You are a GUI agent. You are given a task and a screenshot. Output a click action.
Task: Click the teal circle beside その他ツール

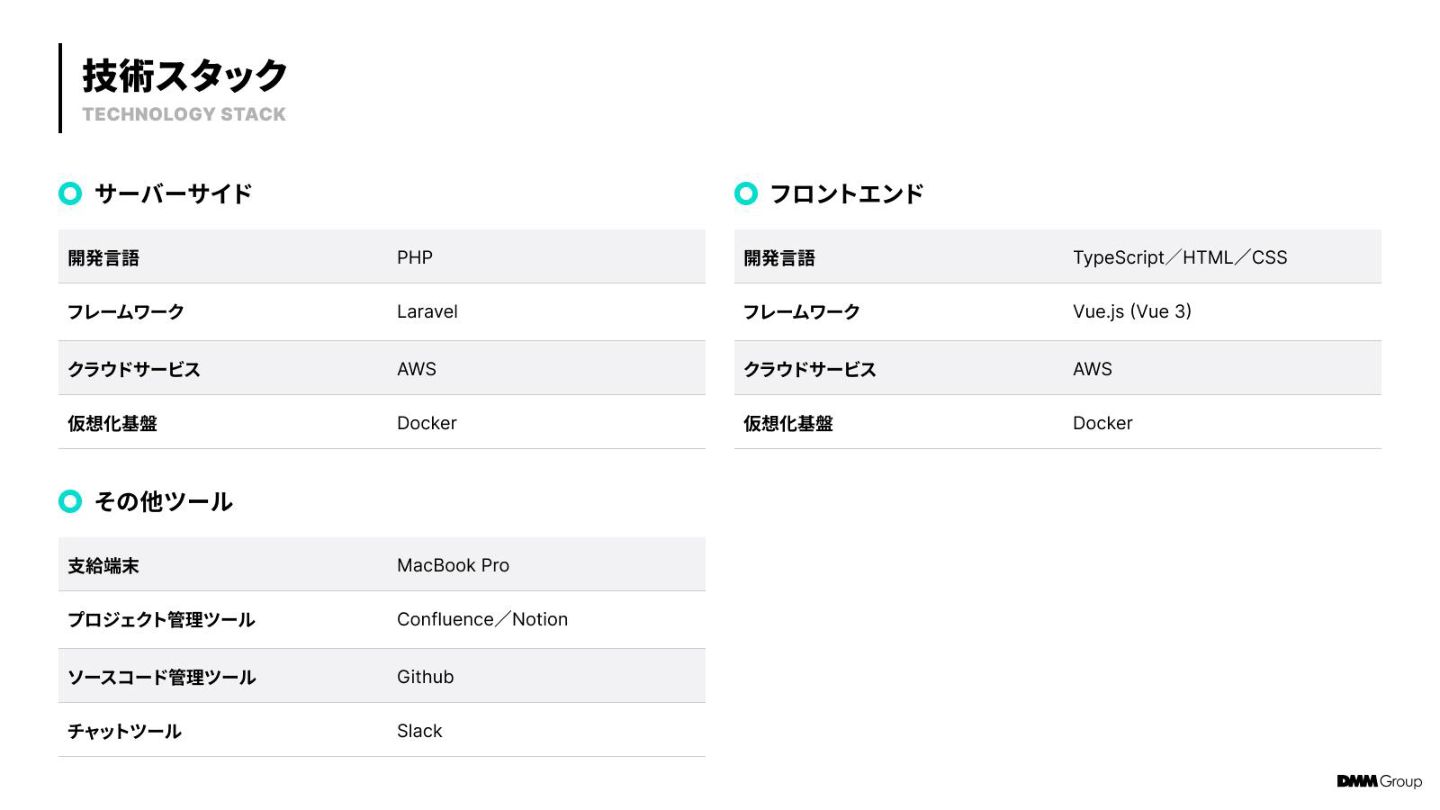70,502
